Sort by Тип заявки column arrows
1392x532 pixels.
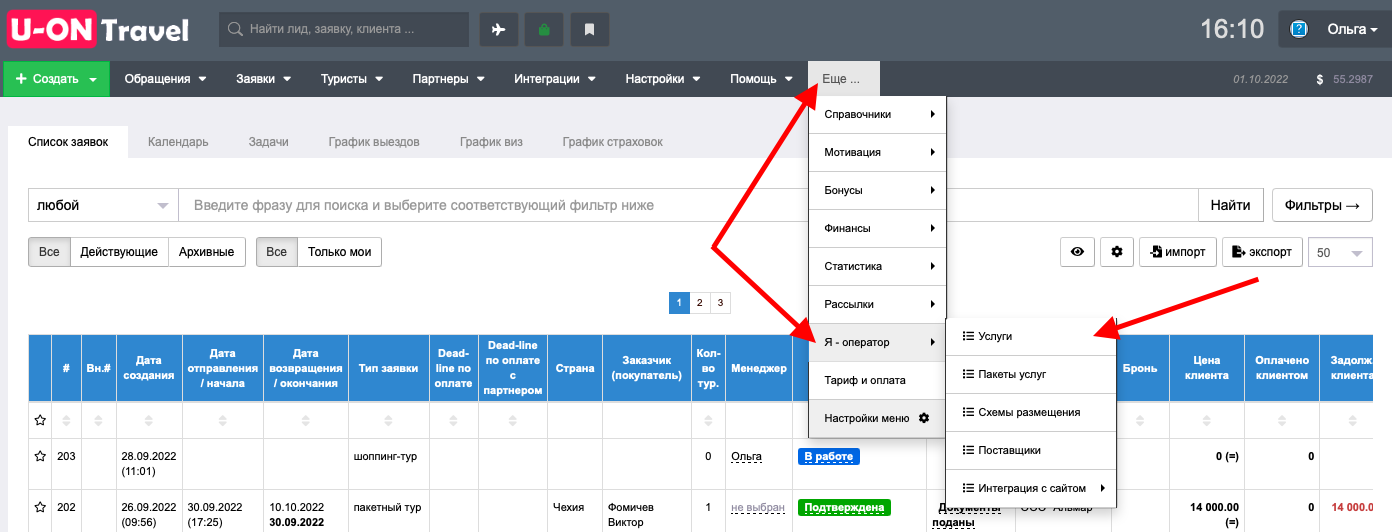tap(389, 420)
